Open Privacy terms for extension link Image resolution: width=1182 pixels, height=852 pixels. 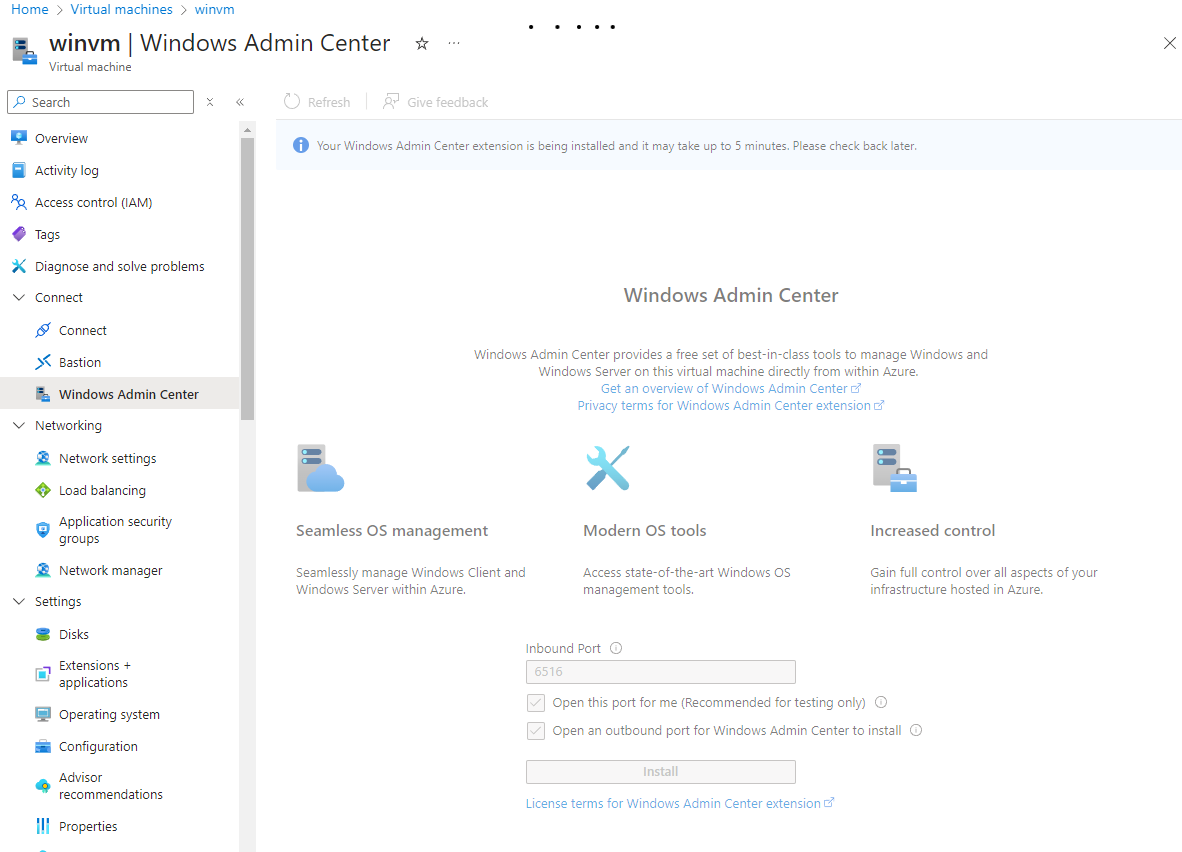click(x=730, y=406)
